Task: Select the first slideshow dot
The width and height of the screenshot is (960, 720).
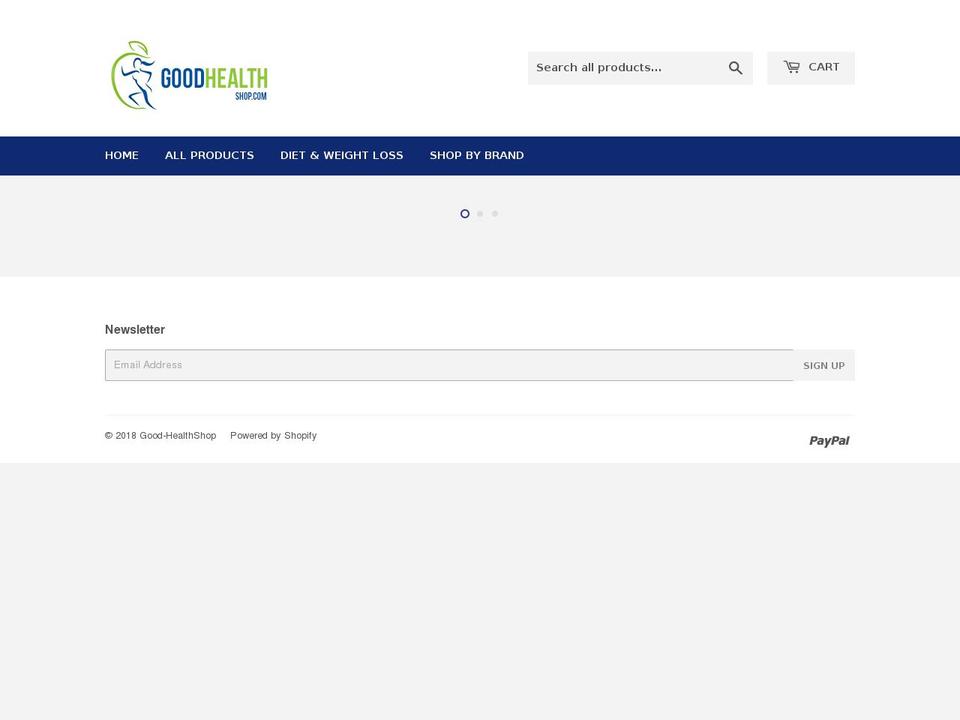Action: click(x=465, y=214)
